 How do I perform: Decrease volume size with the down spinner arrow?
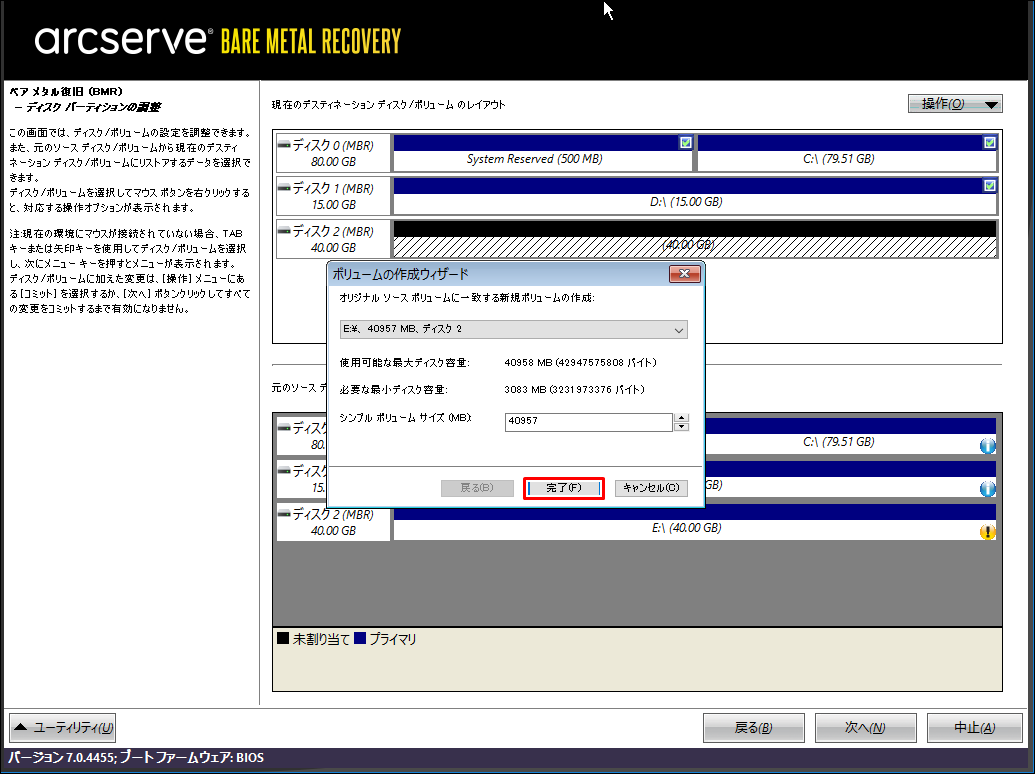point(681,427)
